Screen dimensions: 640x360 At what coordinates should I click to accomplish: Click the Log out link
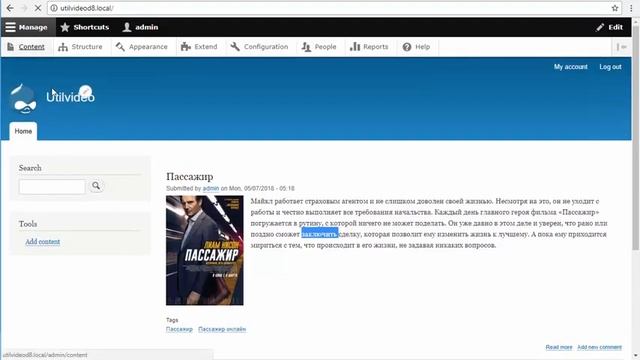click(610, 67)
